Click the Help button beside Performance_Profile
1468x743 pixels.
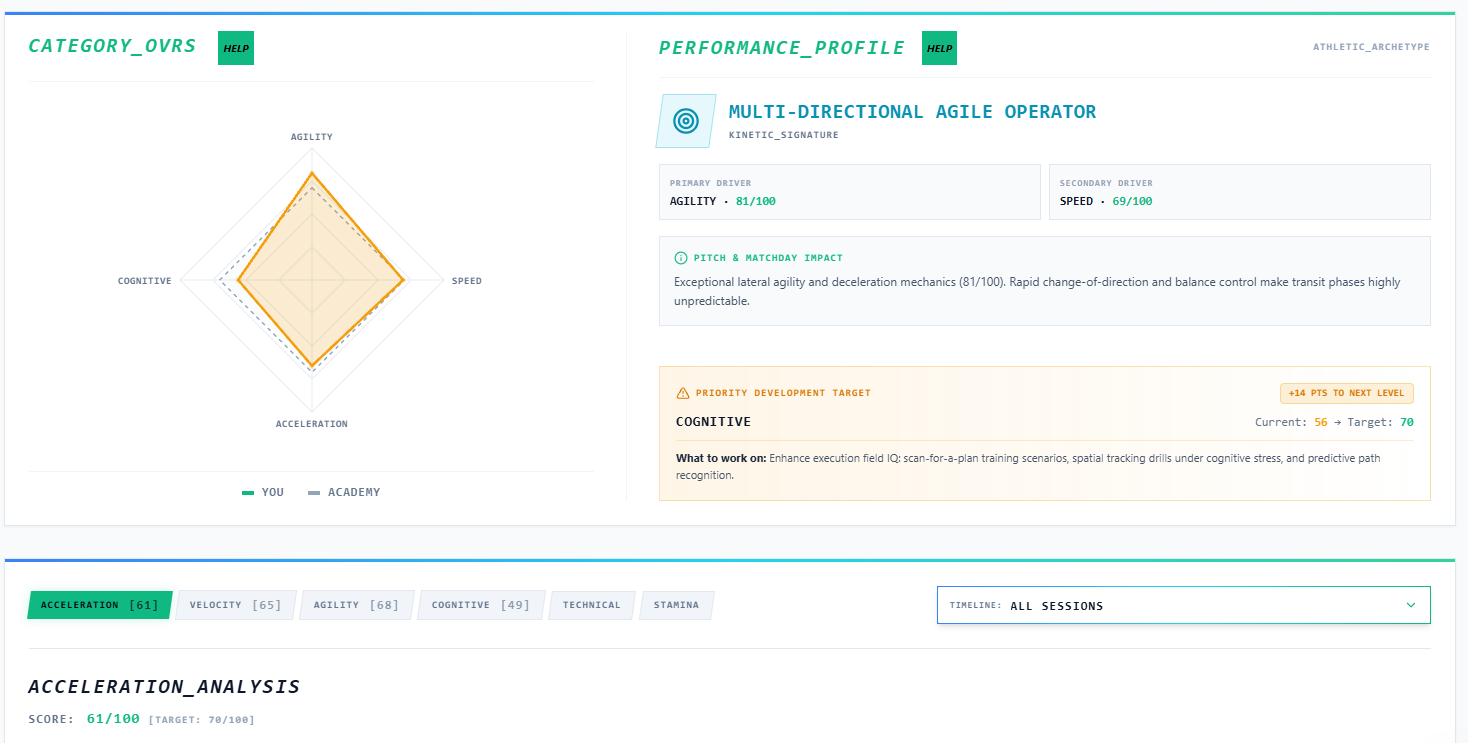pyautogui.click(x=939, y=48)
